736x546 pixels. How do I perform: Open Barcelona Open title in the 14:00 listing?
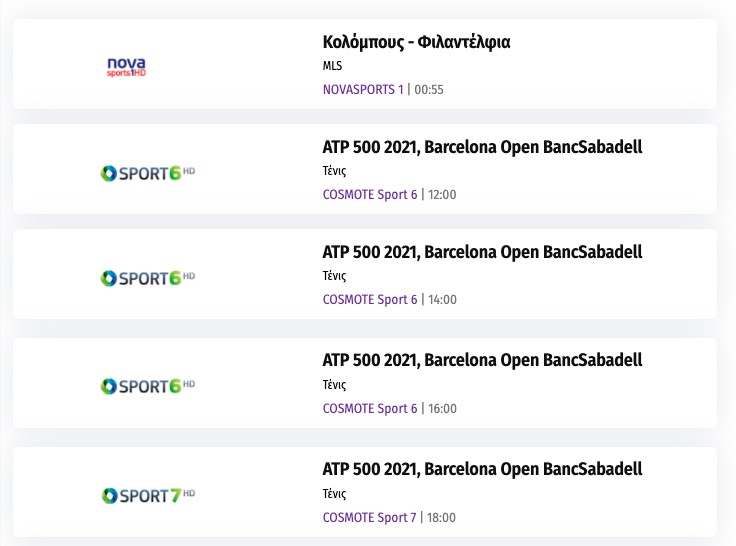coord(482,252)
